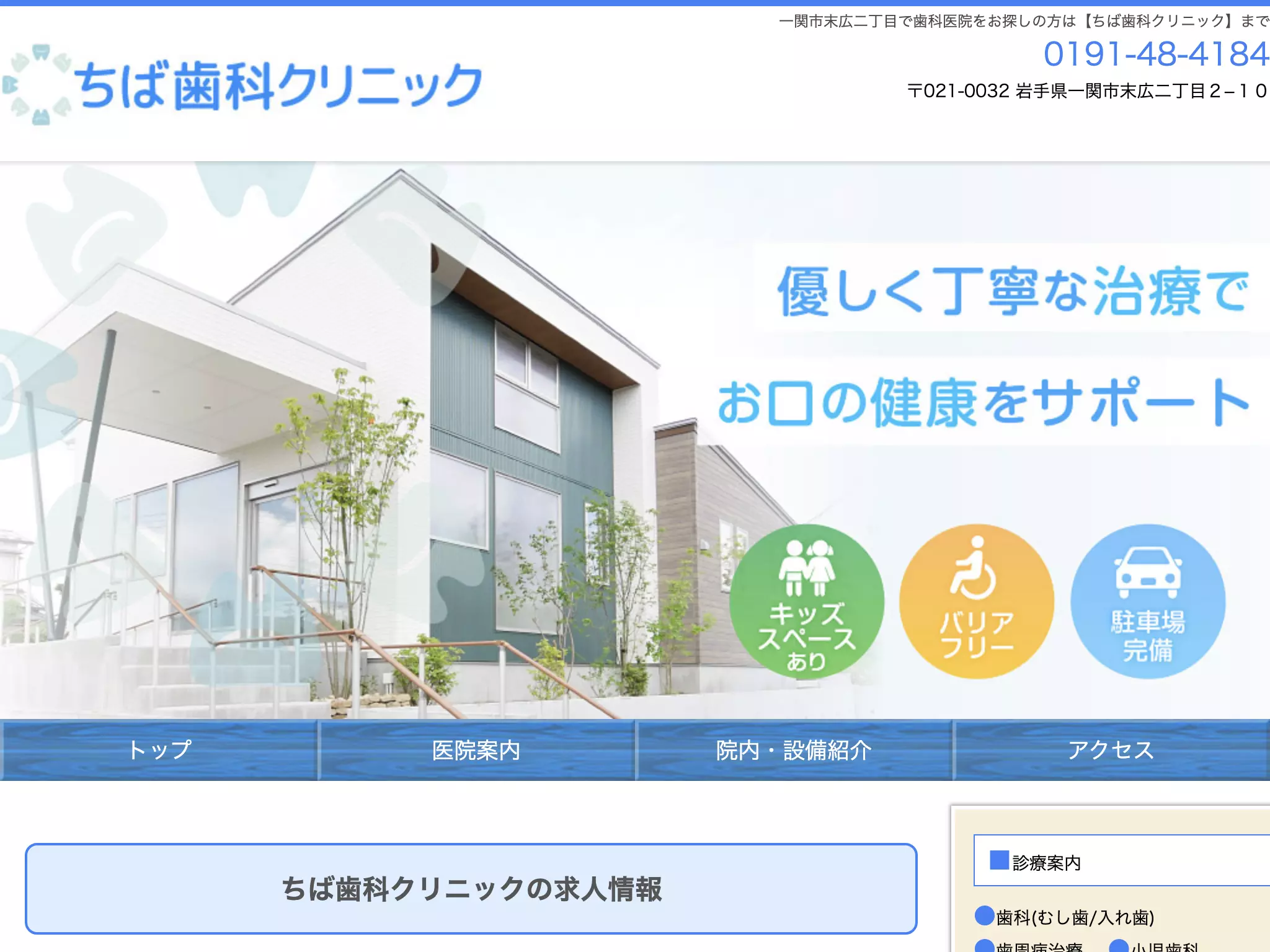Click the slogan 優しく丁寧な治療で
Viewport: 1270px width, 952px height.
click(1013, 291)
